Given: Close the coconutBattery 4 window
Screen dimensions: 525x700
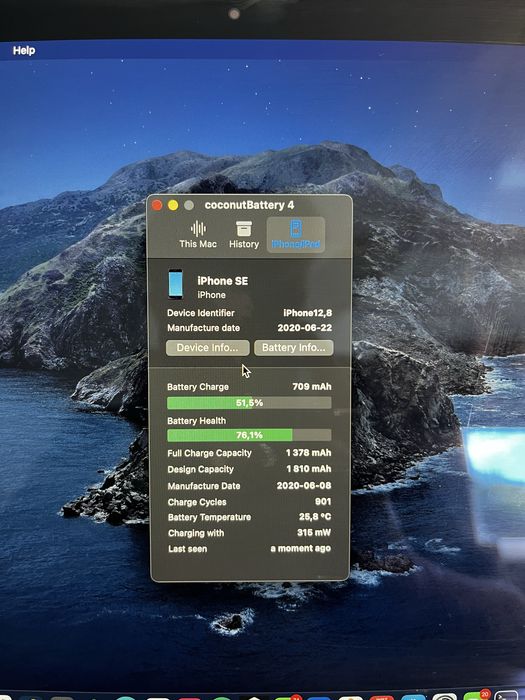Looking at the screenshot, I should tap(157, 205).
